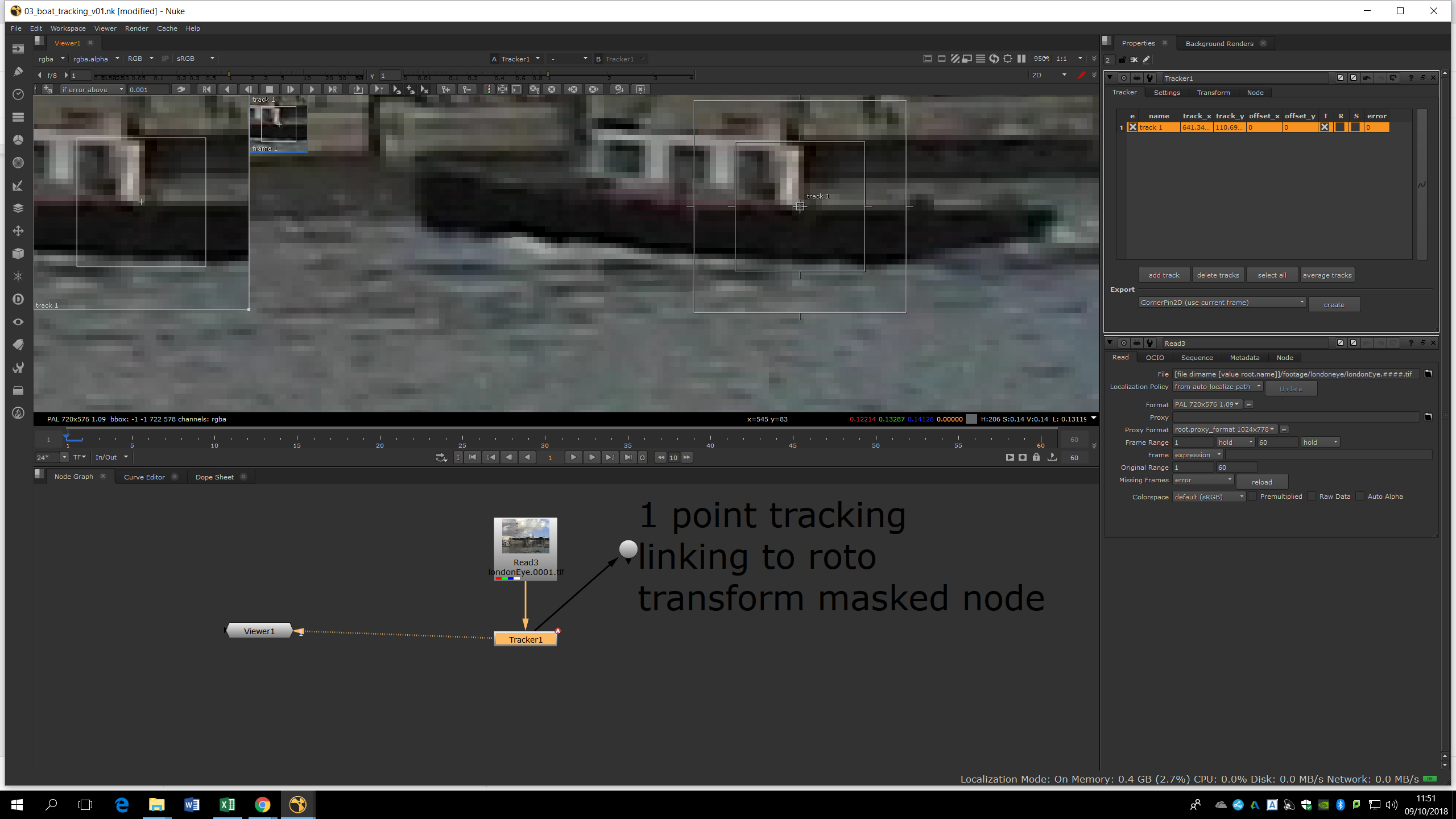This screenshot has width=1456, height=819.
Task: Toggle the enable checkbox for track 1
Action: tap(1132, 127)
